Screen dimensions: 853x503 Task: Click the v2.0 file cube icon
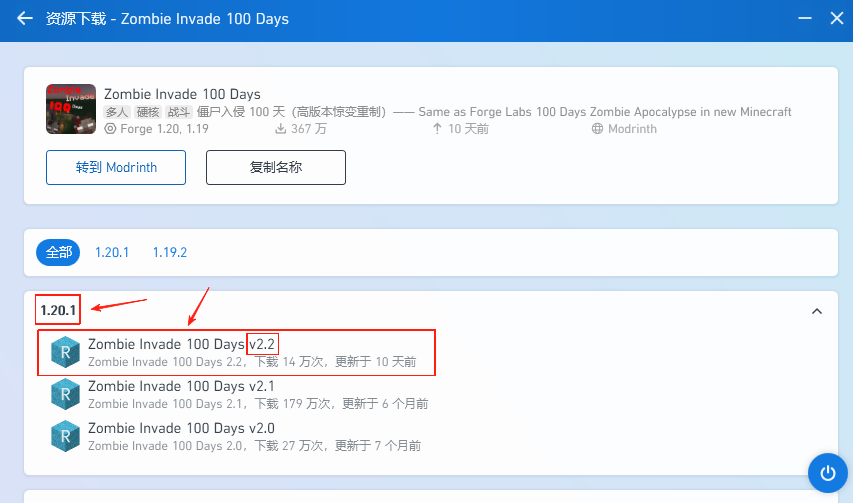pos(66,436)
